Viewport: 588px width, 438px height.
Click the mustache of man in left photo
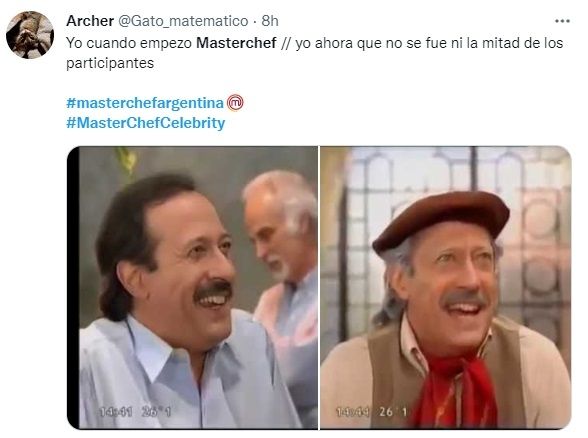pos(212,290)
